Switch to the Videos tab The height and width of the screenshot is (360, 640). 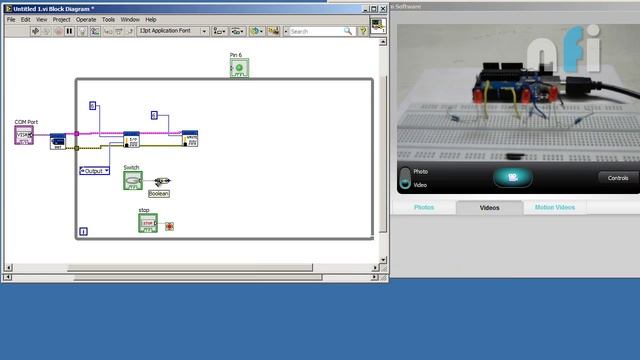[489, 208]
